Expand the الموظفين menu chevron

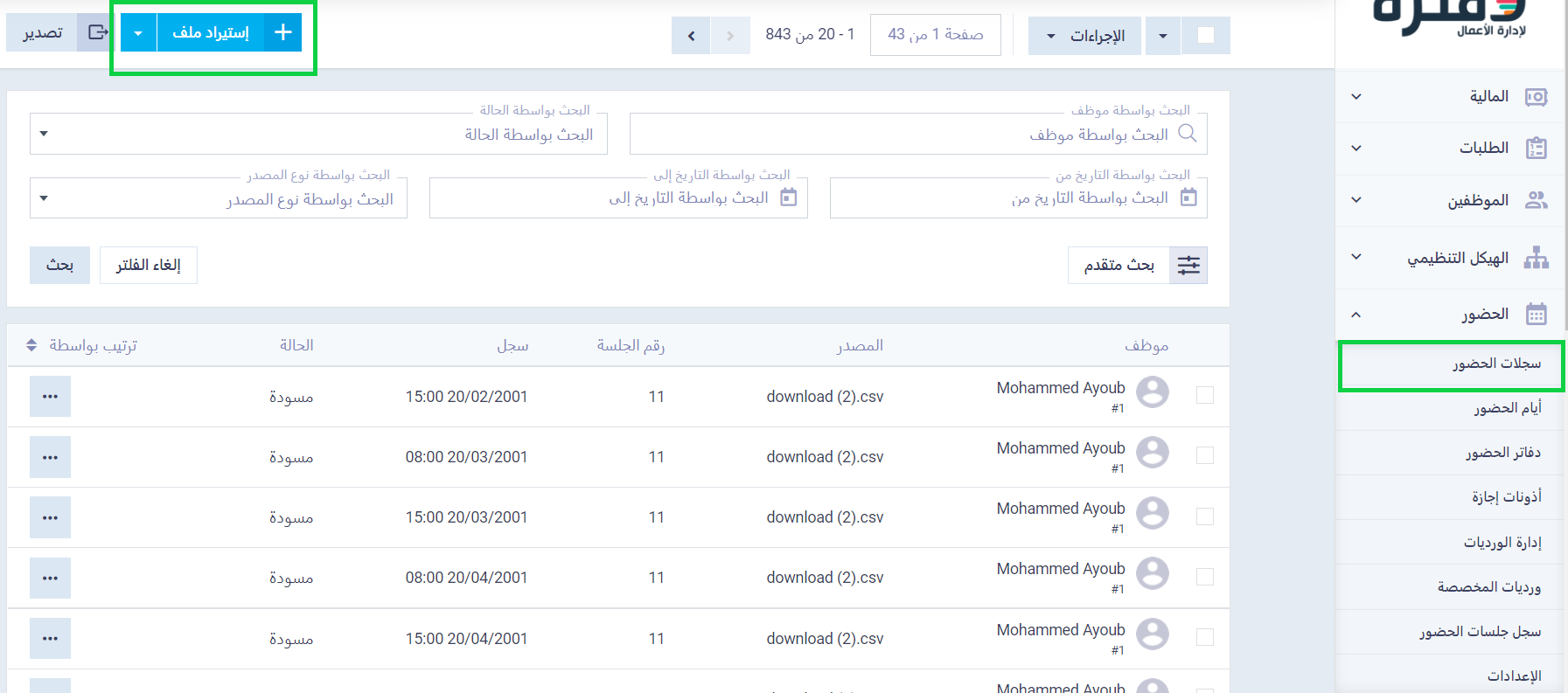pos(1356,200)
